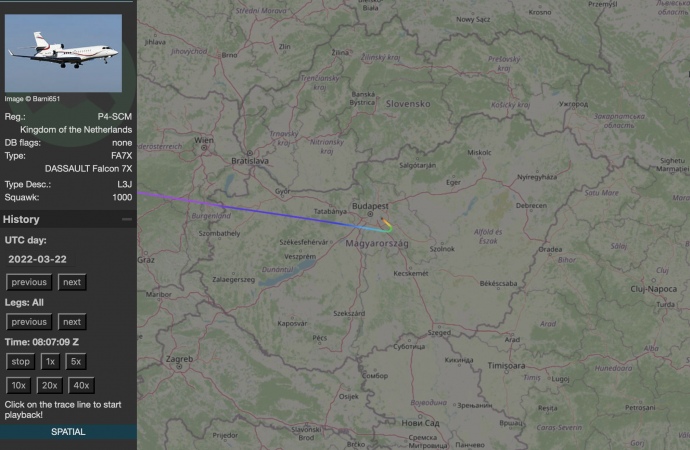Click the P4-SCM registration value
690x450 pixels.
114,117
